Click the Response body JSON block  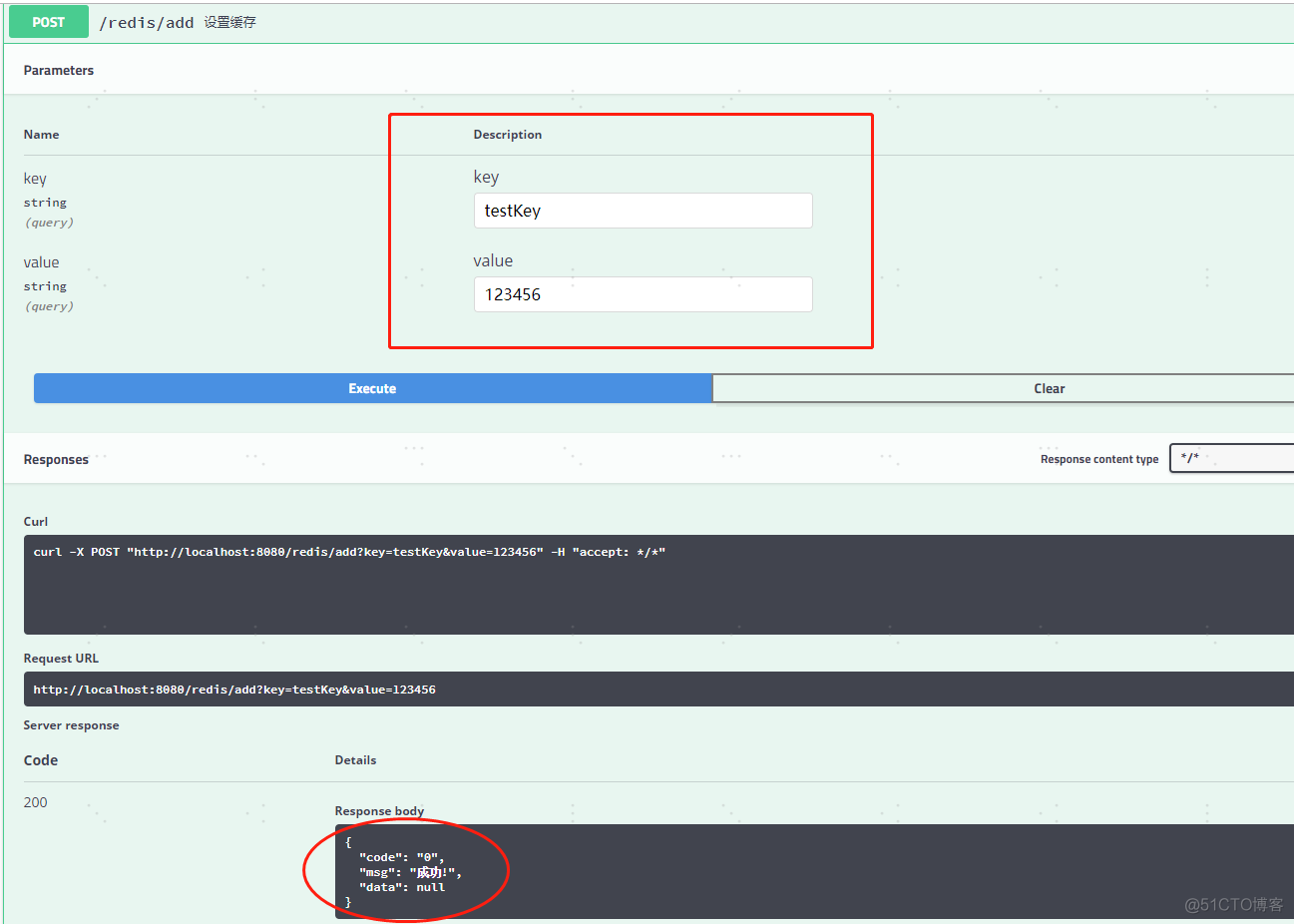814,871
